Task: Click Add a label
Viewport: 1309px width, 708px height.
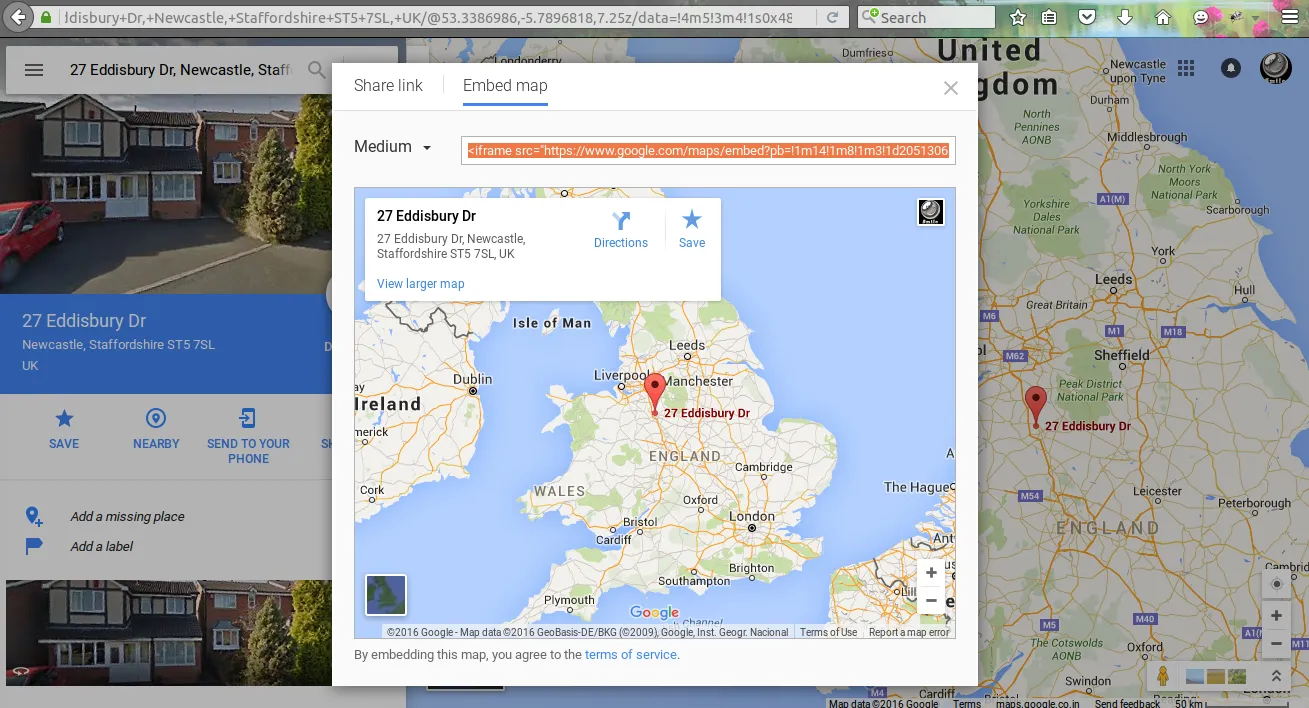Action: (x=101, y=547)
